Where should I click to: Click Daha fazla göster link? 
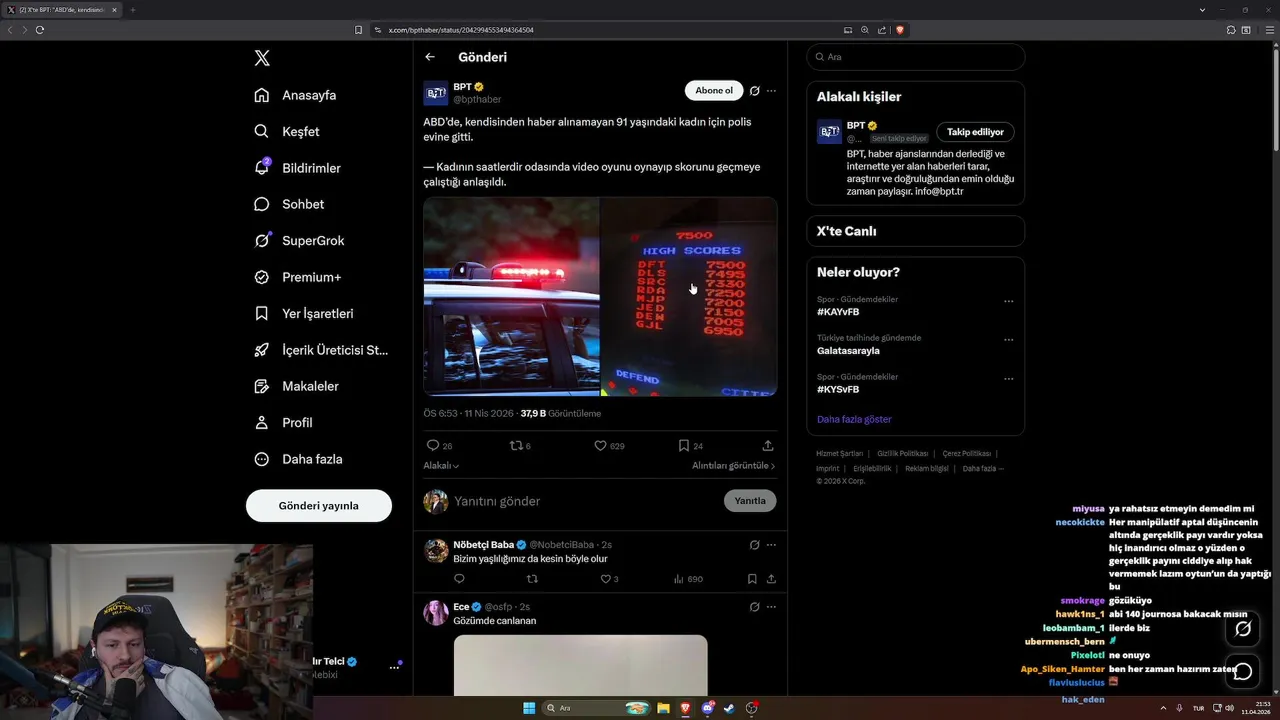[854, 419]
